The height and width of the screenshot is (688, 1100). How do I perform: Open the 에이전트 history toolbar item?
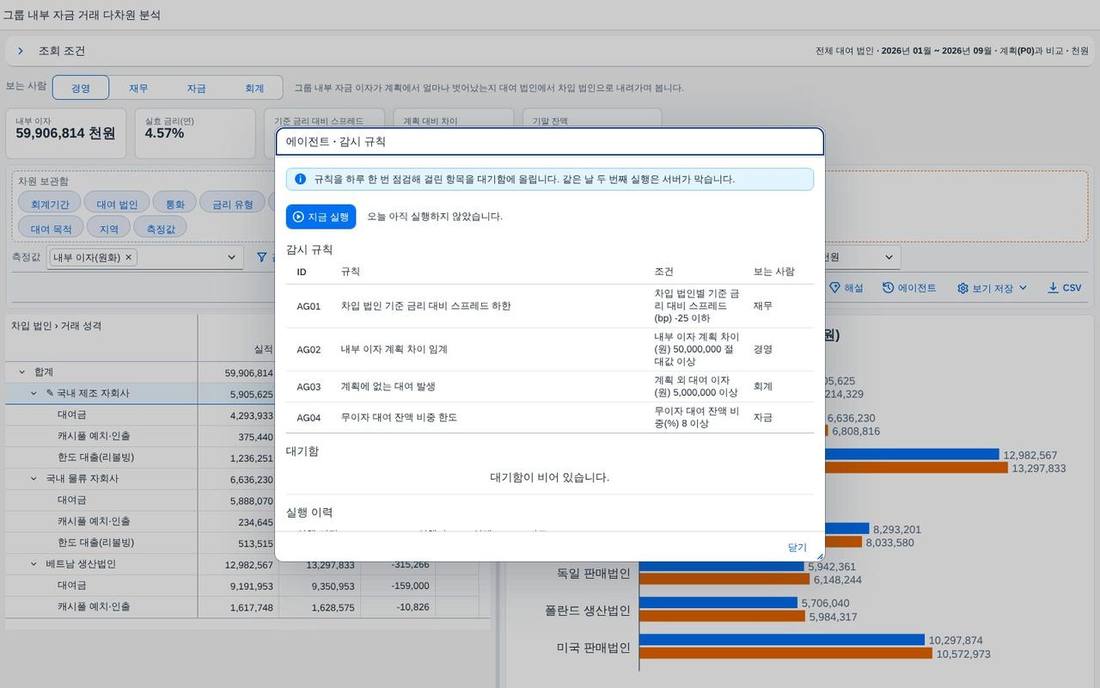coord(908,288)
